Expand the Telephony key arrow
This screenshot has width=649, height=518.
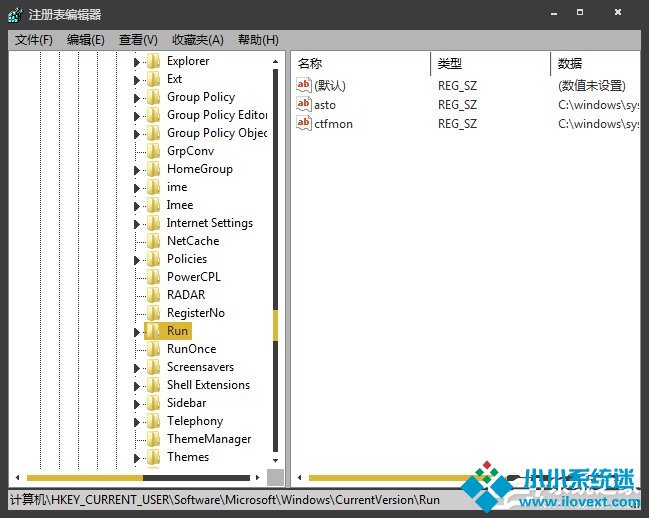136,422
